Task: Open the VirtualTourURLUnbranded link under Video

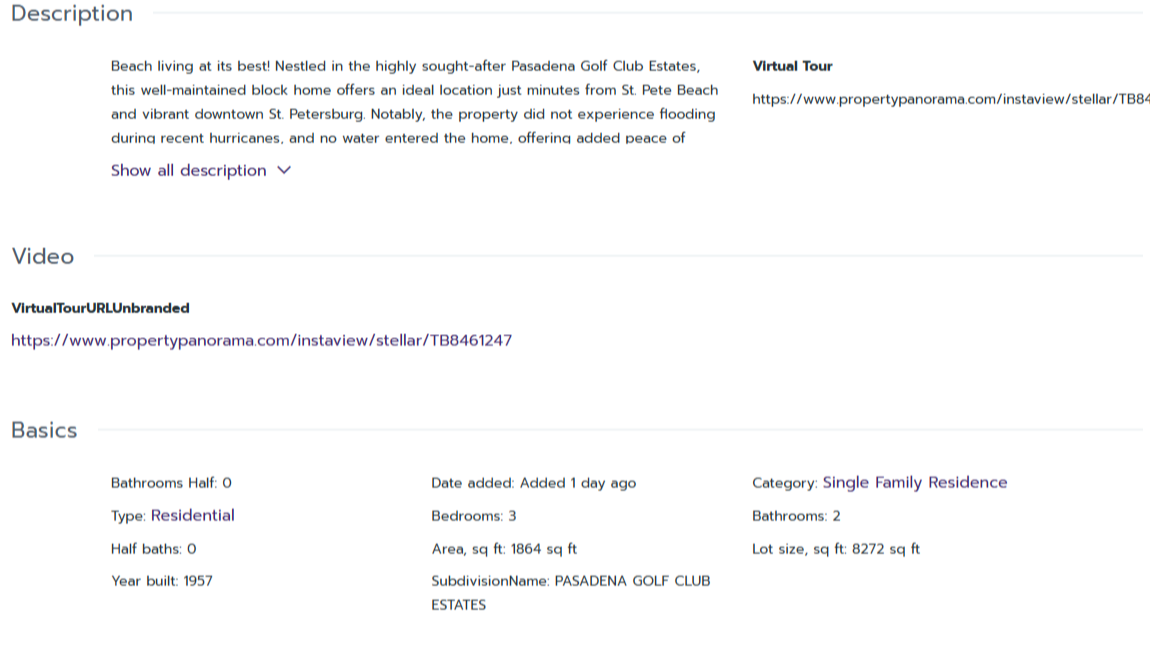Action: tap(261, 340)
